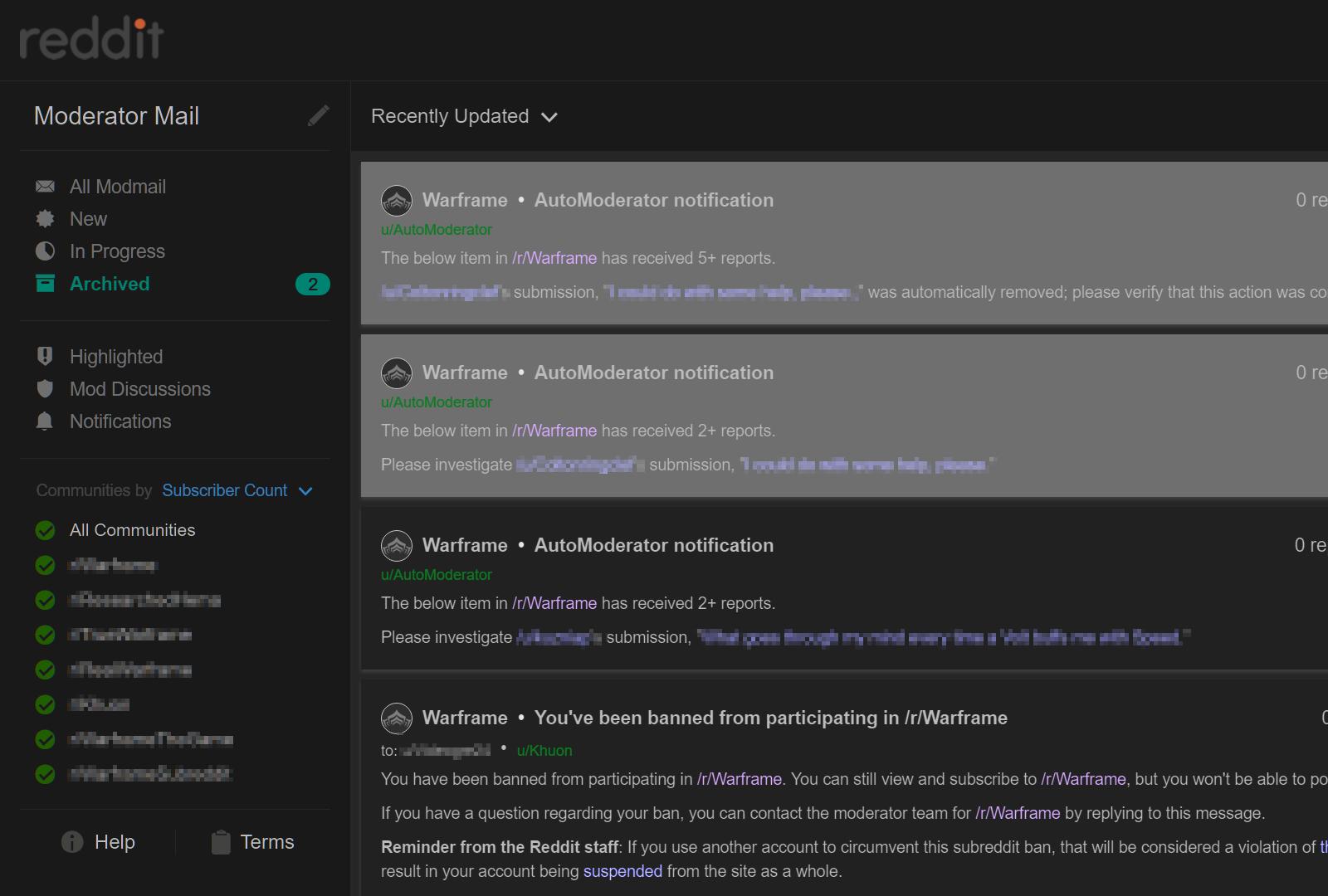Viewport: 1328px width, 896px height.
Task: Click 'Communities by' label
Action: point(94,490)
